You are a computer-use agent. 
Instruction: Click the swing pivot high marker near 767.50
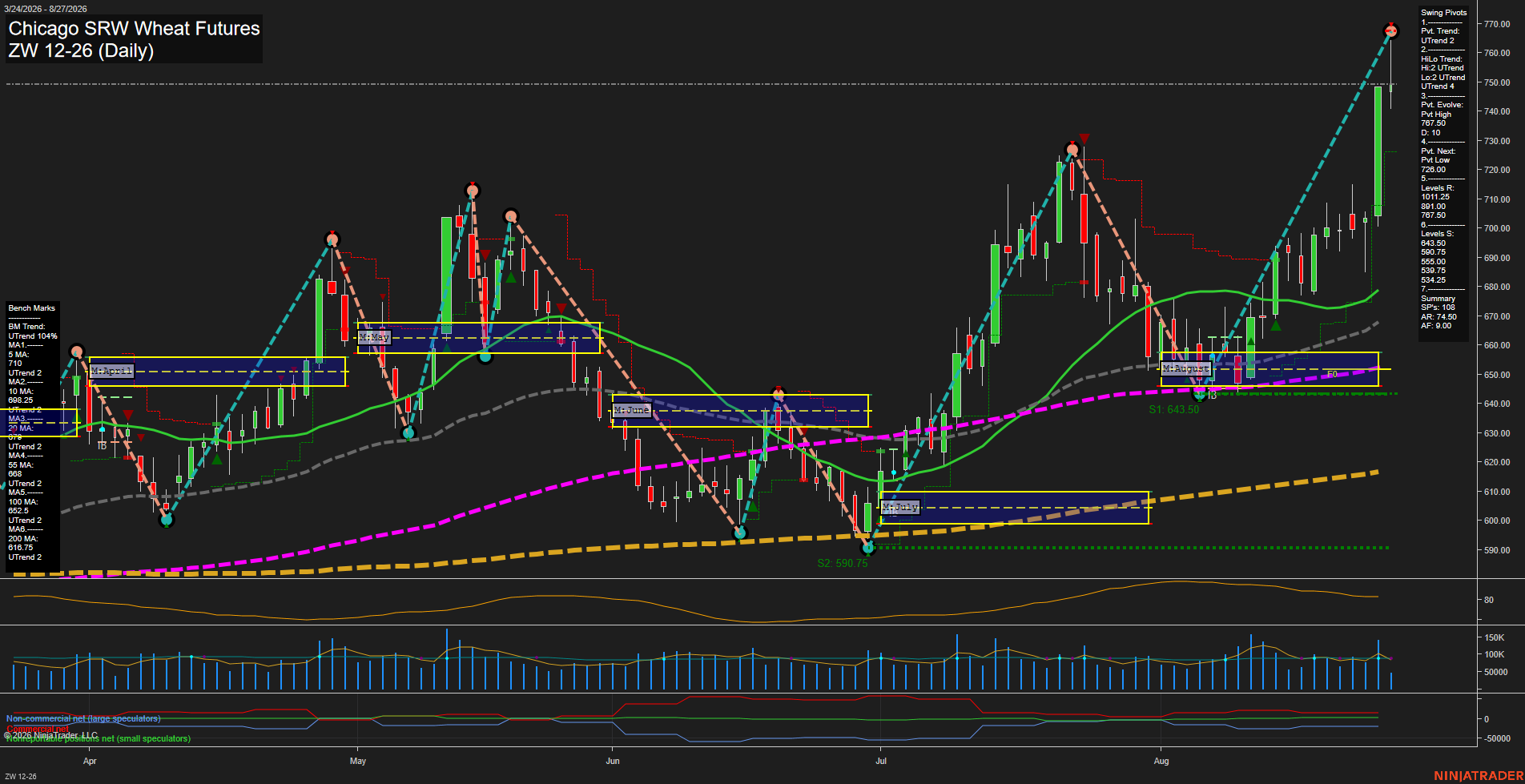[1391, 31]
